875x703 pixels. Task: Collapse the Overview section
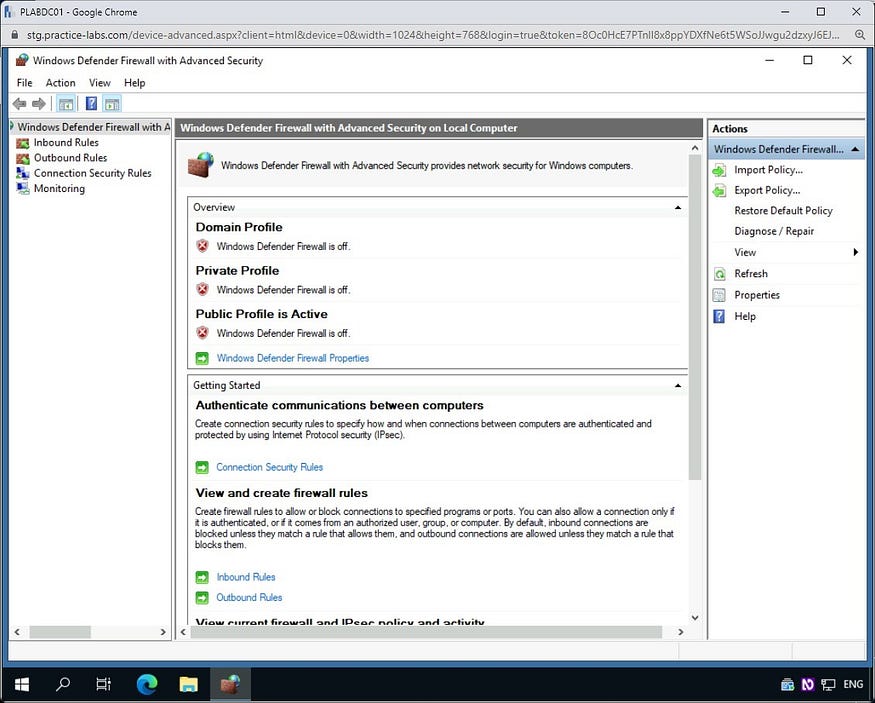click(x=678, y=208)
